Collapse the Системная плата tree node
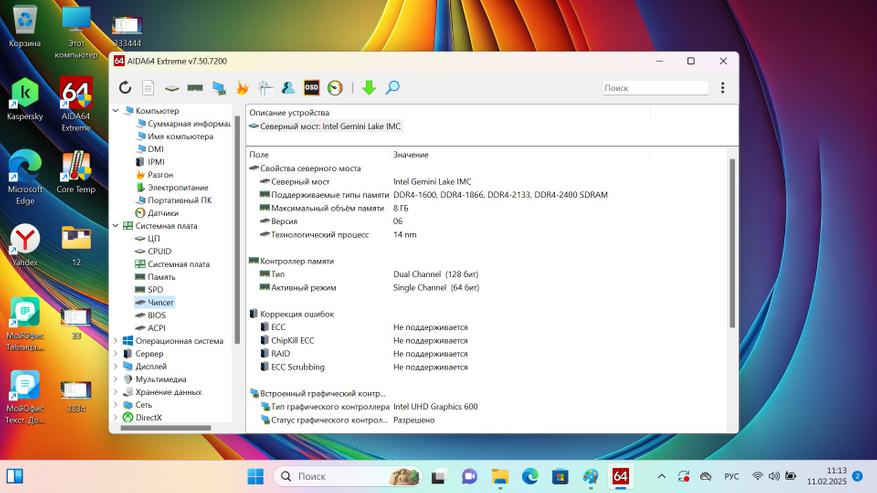 point(116,226)
